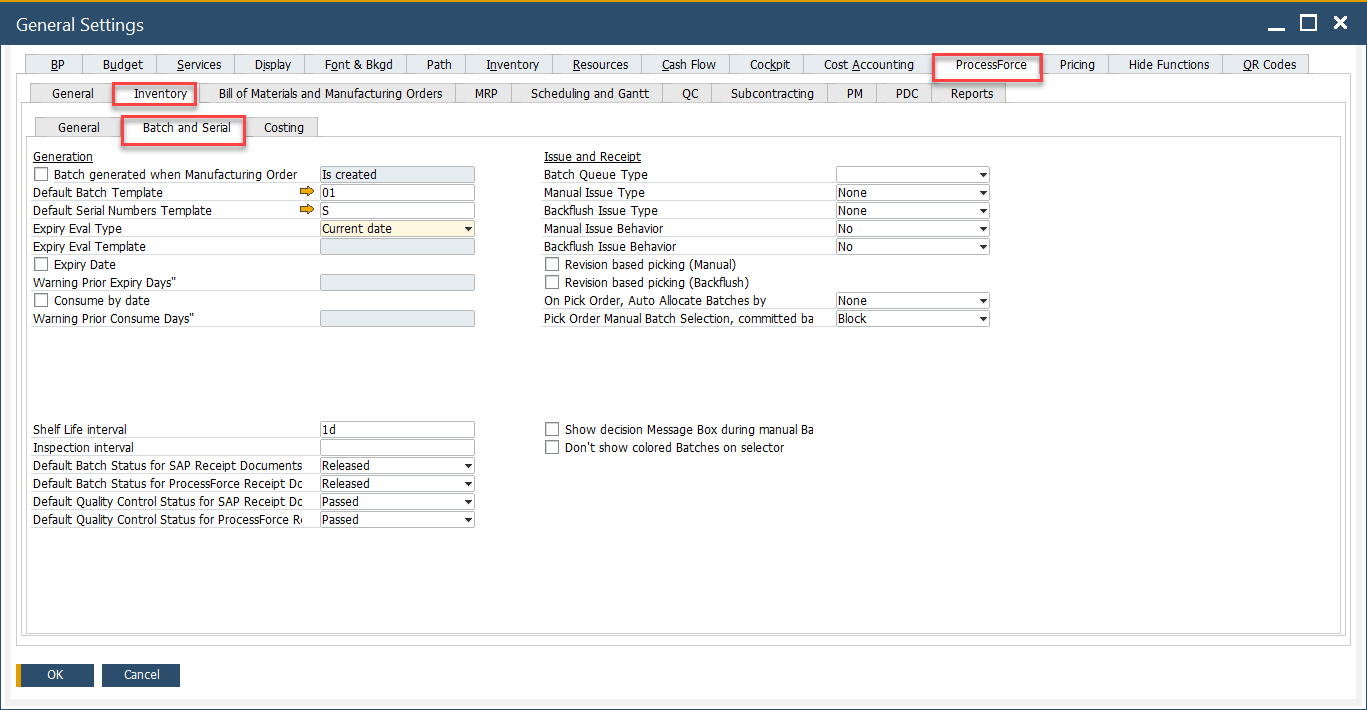Screen dimensions: 1367x710
Task: Click the link arrow next to Default Serial Numbers Template
Action: [307, 209]
